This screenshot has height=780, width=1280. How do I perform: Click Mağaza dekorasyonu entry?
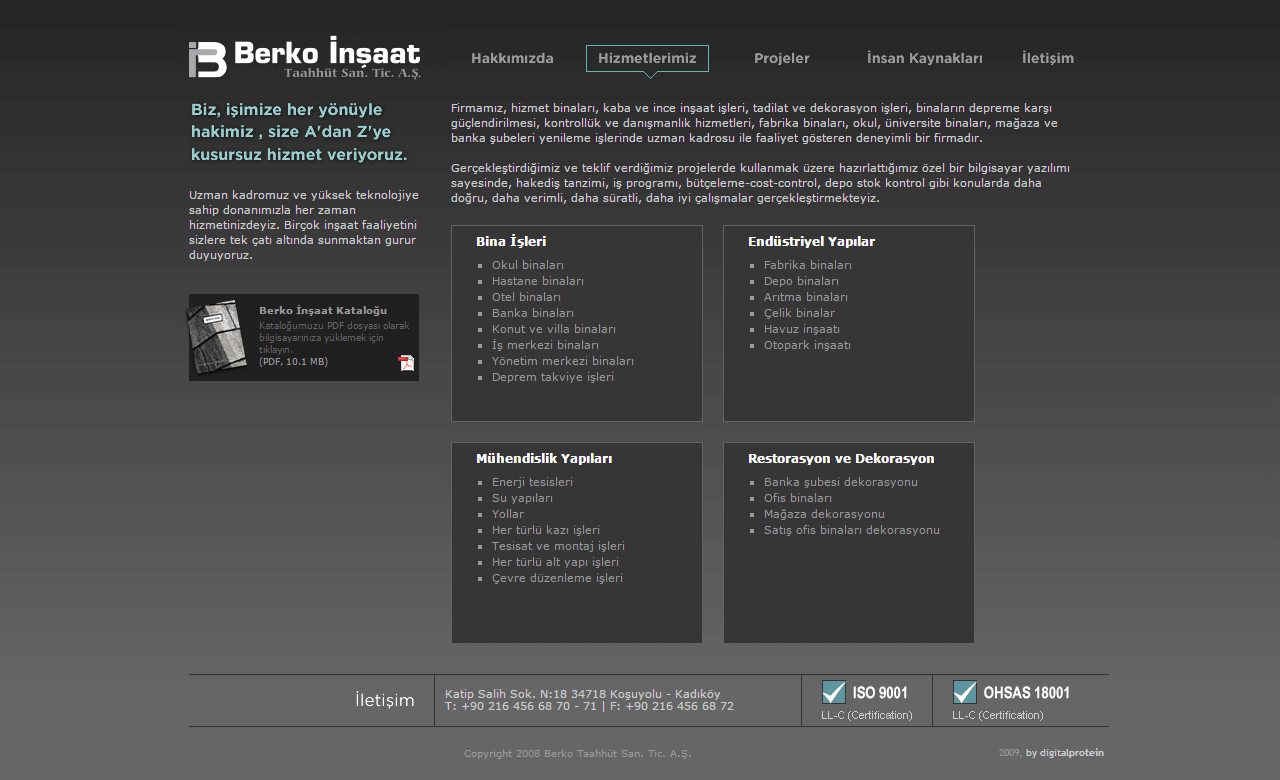point(824,514)
